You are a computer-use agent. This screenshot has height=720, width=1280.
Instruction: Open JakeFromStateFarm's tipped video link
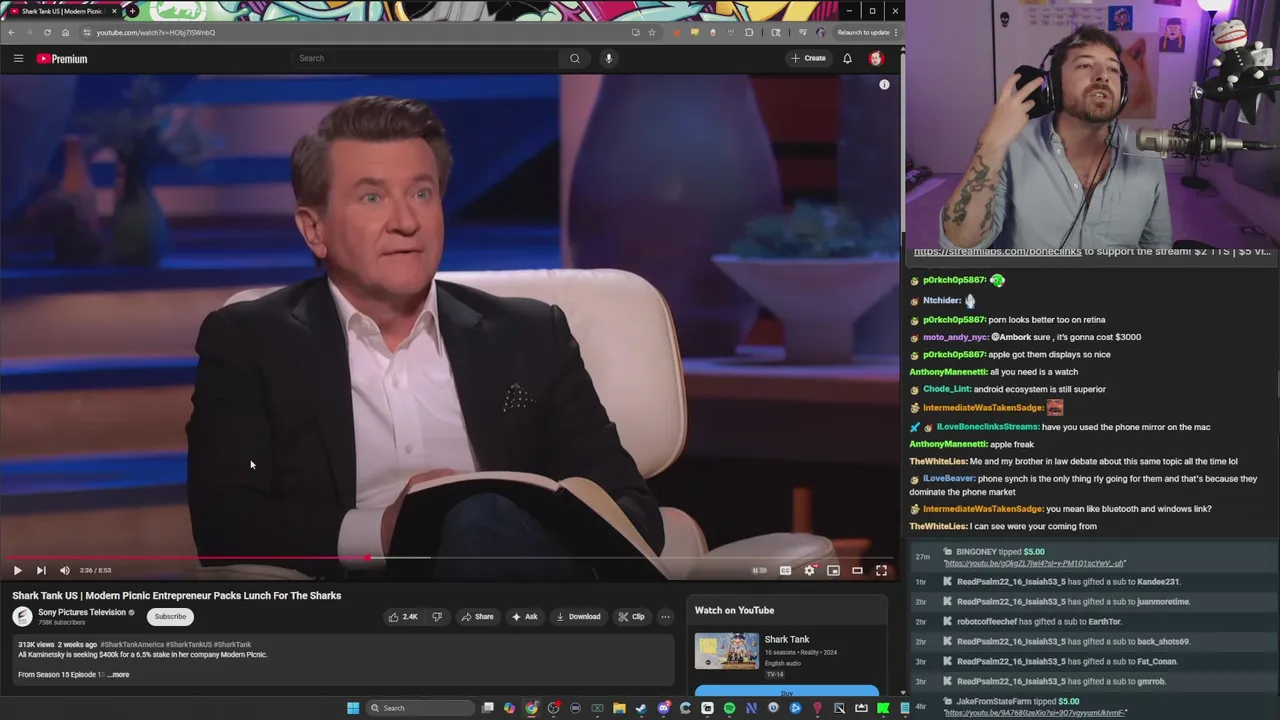tap(1035, 713)
